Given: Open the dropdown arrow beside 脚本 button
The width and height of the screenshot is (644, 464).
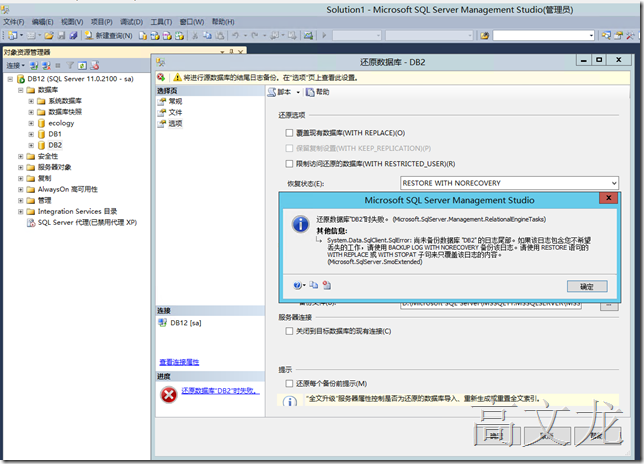Looking at the screenshot, I should click(x=298, y=92).
